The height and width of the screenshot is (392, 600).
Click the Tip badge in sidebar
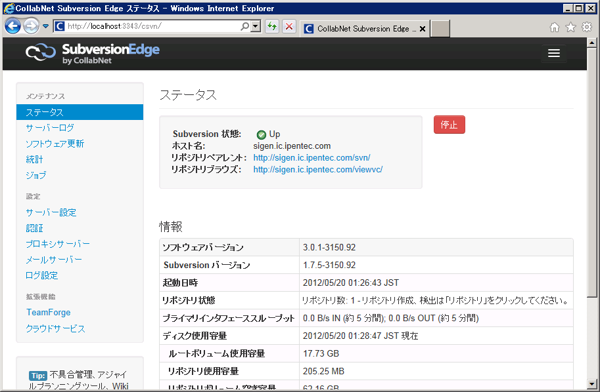click(x=38, y=376)
